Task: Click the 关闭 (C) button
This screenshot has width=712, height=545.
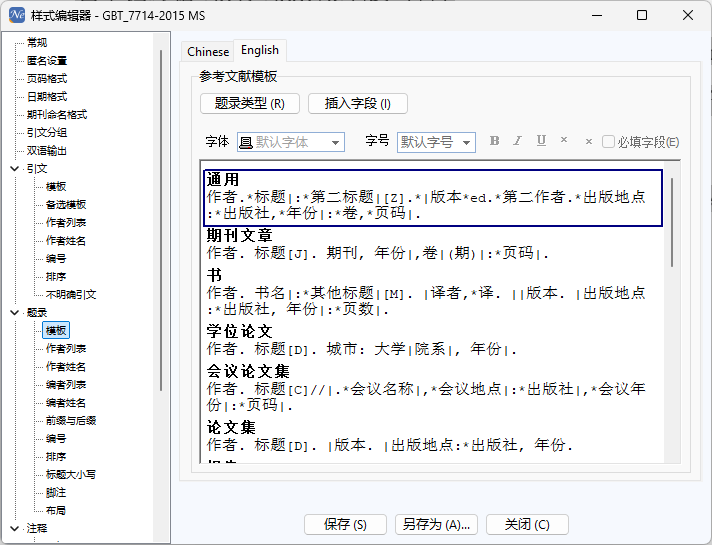Action: click(527, 525)
